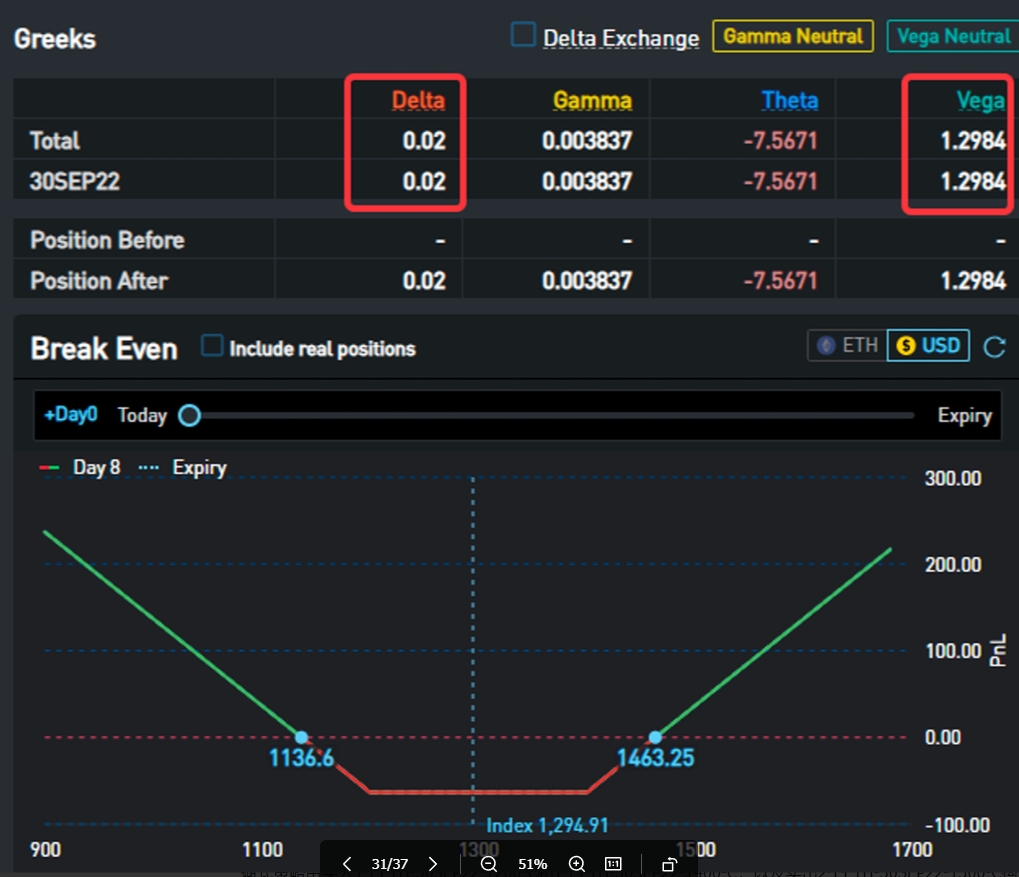Click the lower break-even point 1136.6
Screen dimensions: 1019x877
tap(301, 737)
